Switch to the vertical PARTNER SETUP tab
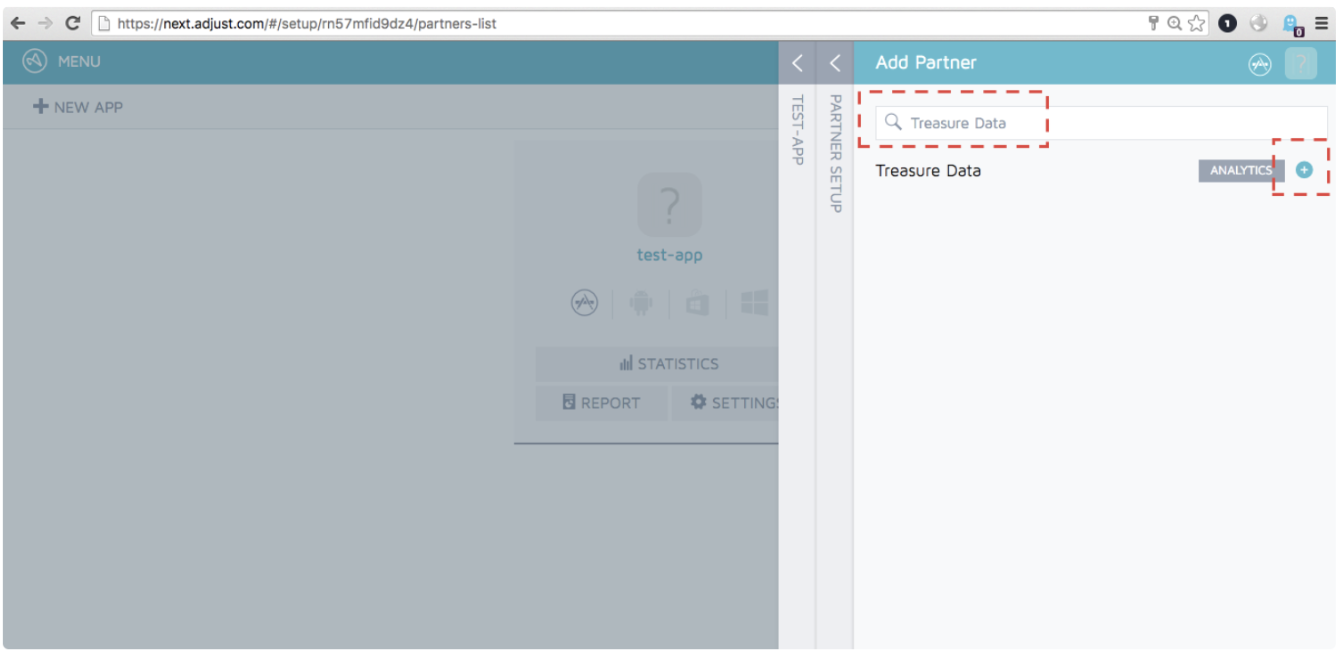The image size is (1340, 658). (835, 153)
